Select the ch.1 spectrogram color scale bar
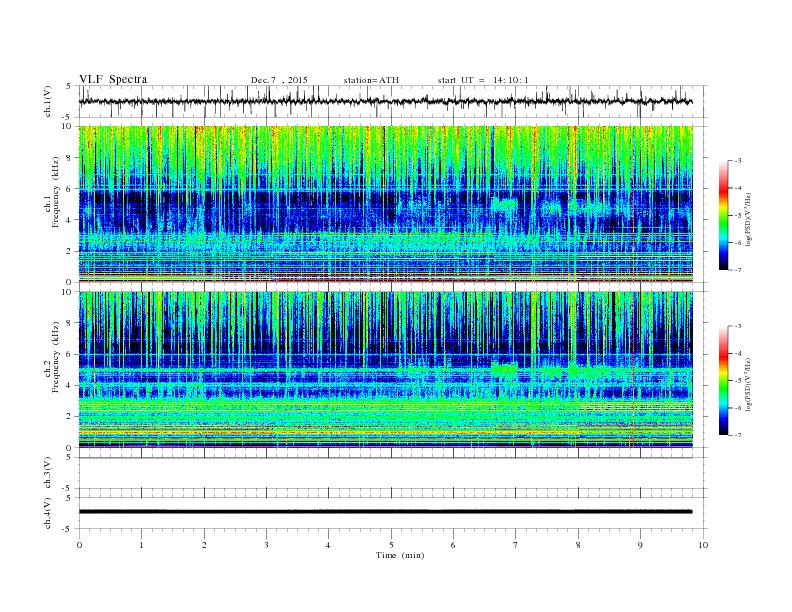Image resolution: width=792 pixels, height=612 pixels. pyautogui.click(x=724, y=215)
